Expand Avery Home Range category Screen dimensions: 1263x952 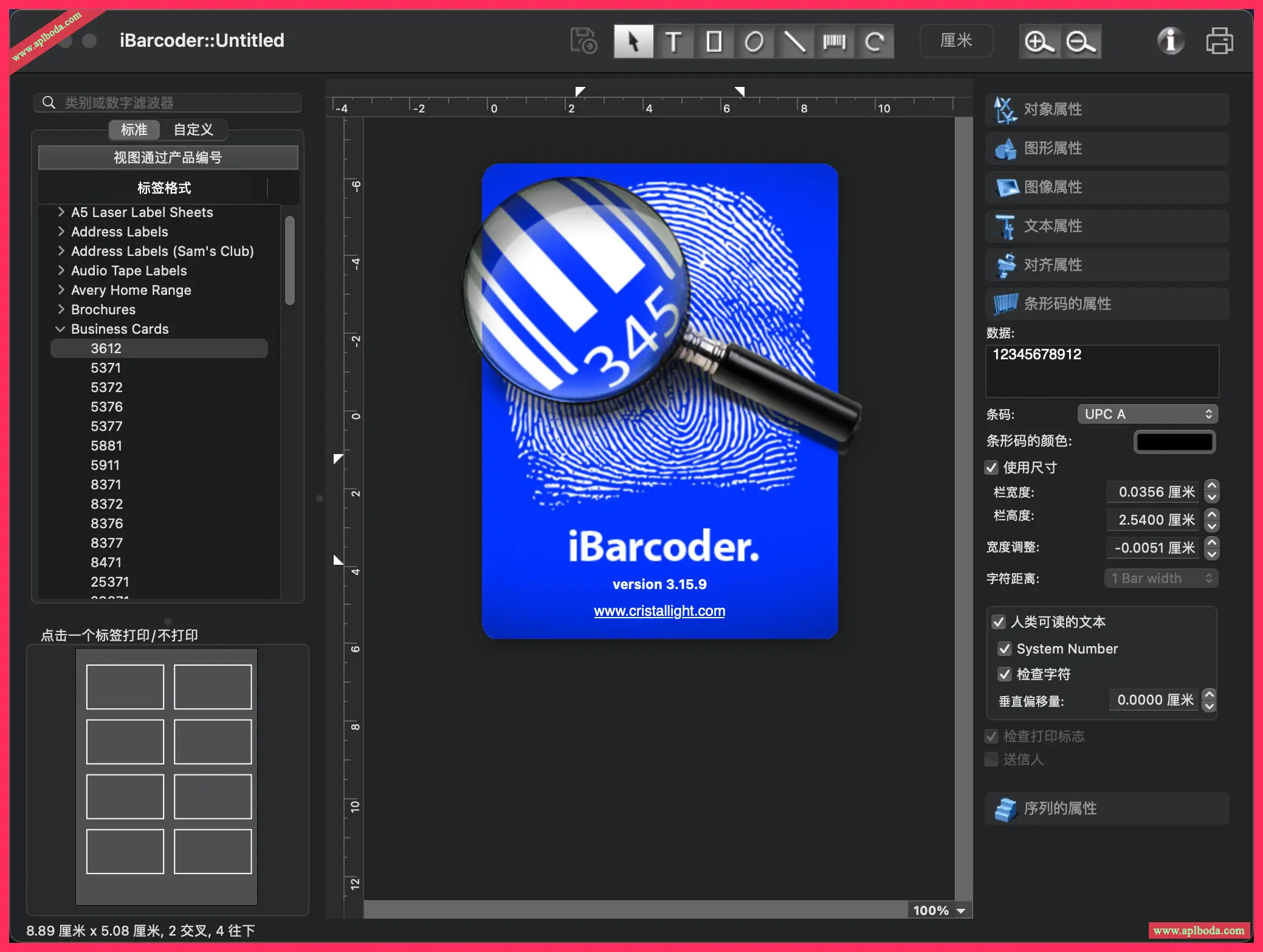[x=61, y=290]
